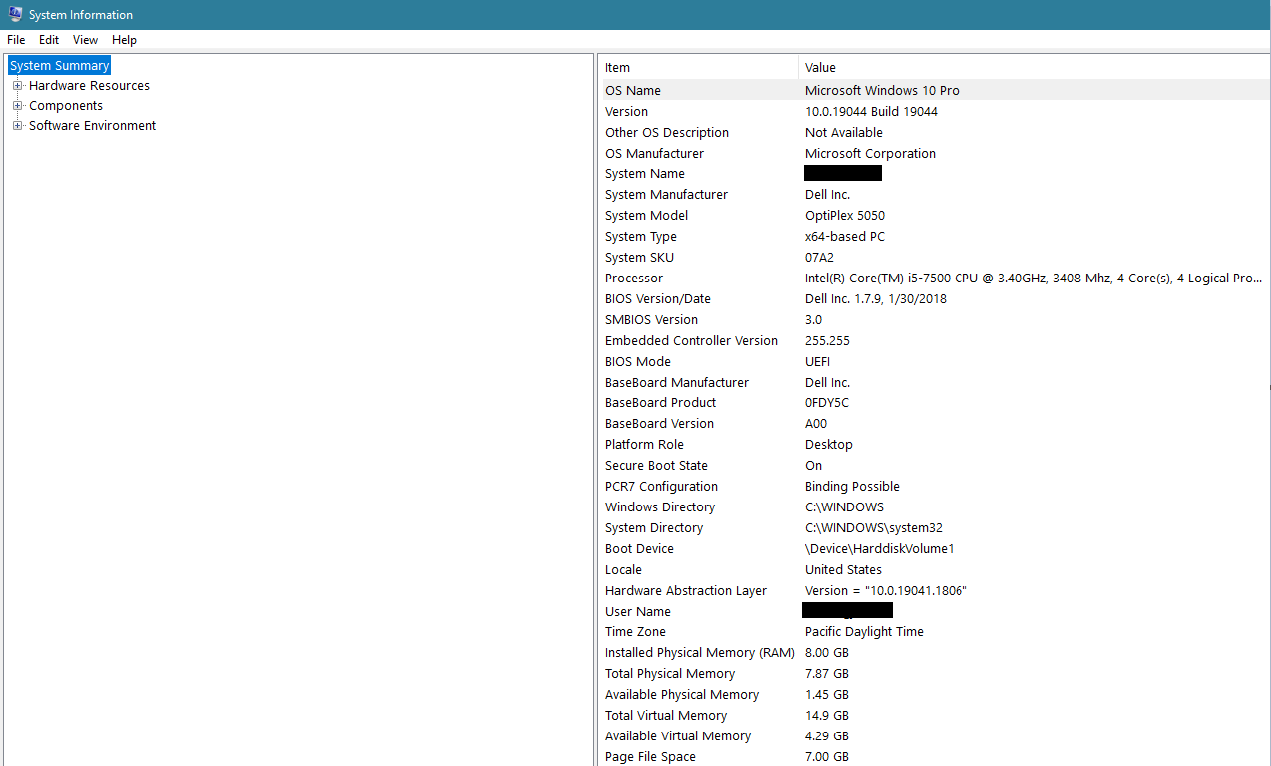Click the Binding Possible value
Viewport: 1271px width, 766px height.
tap(852, 487)
